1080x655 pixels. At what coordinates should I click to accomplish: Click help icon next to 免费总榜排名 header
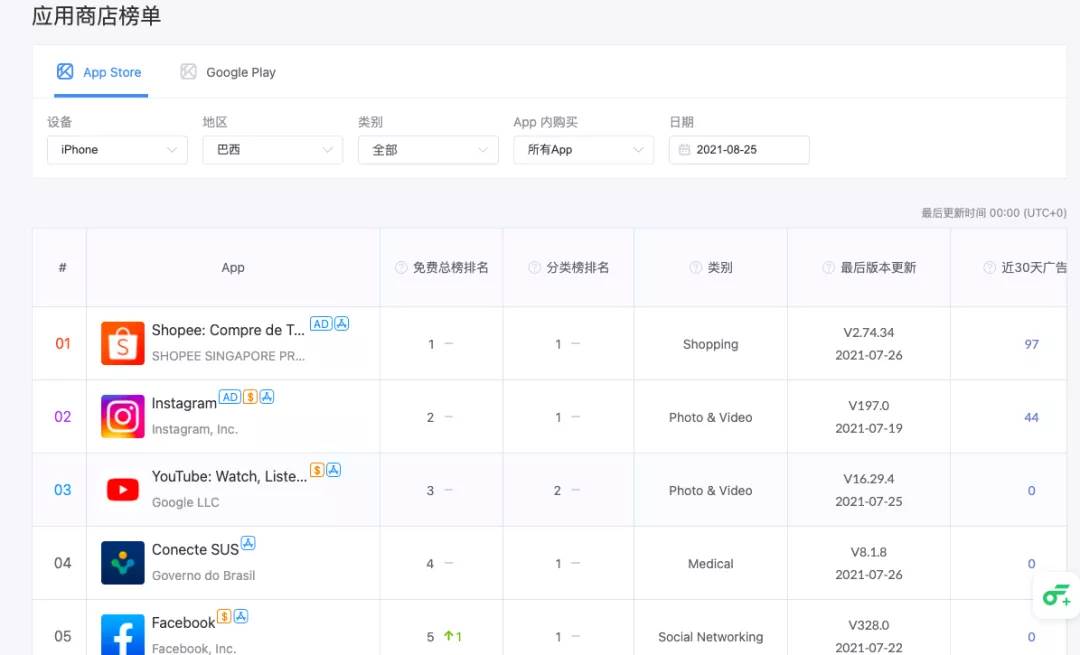(x=401, y=267)
